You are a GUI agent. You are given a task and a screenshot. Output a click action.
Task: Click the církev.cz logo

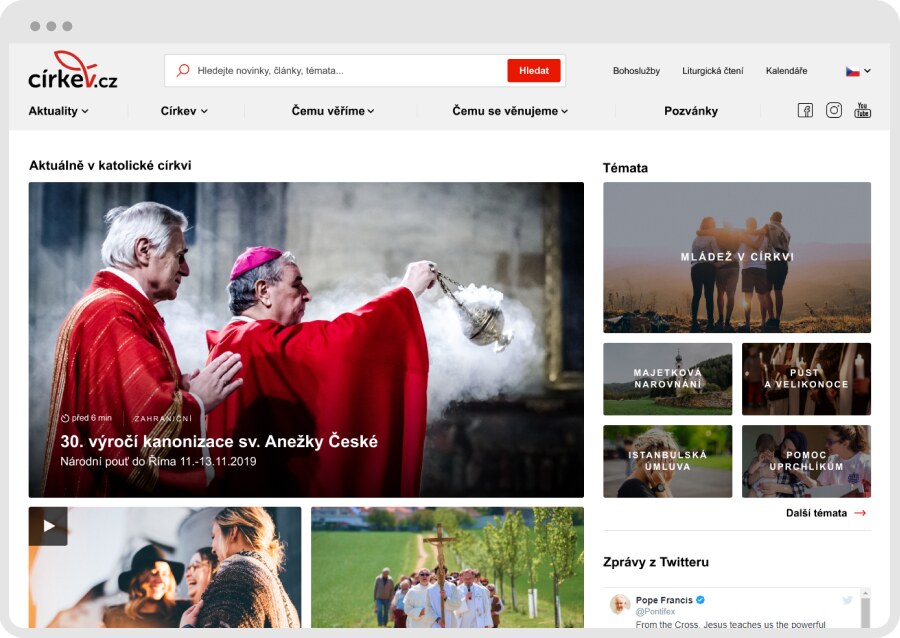(73, 71)
